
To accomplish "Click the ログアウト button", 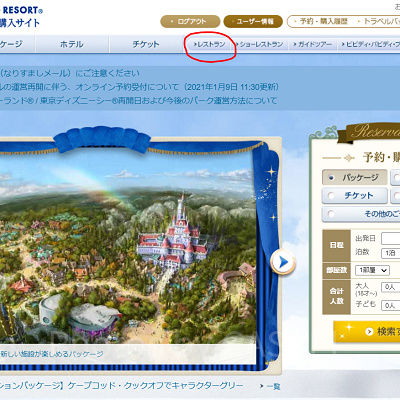I will 190,22.
